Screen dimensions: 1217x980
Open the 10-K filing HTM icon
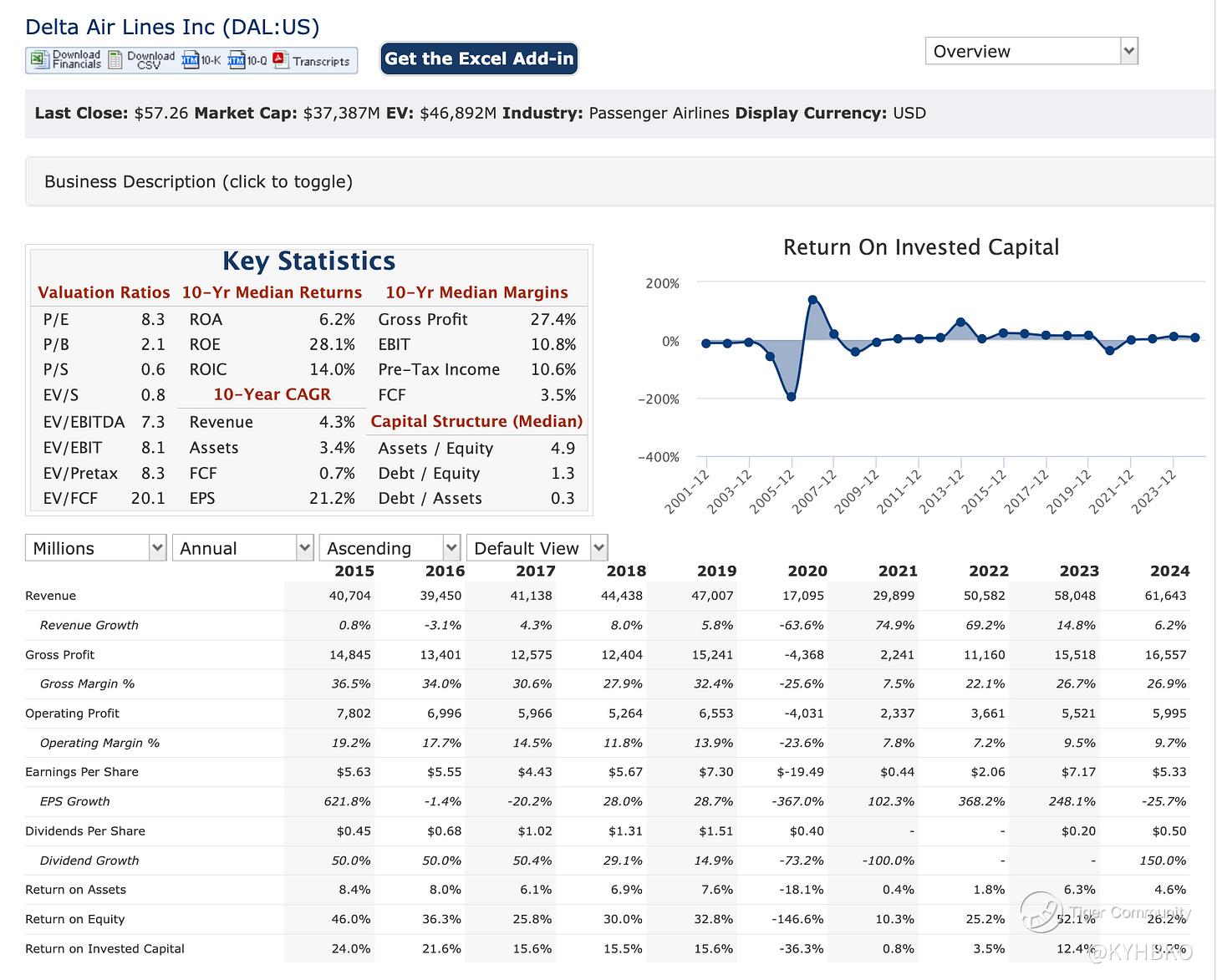(x=190, y=60)
